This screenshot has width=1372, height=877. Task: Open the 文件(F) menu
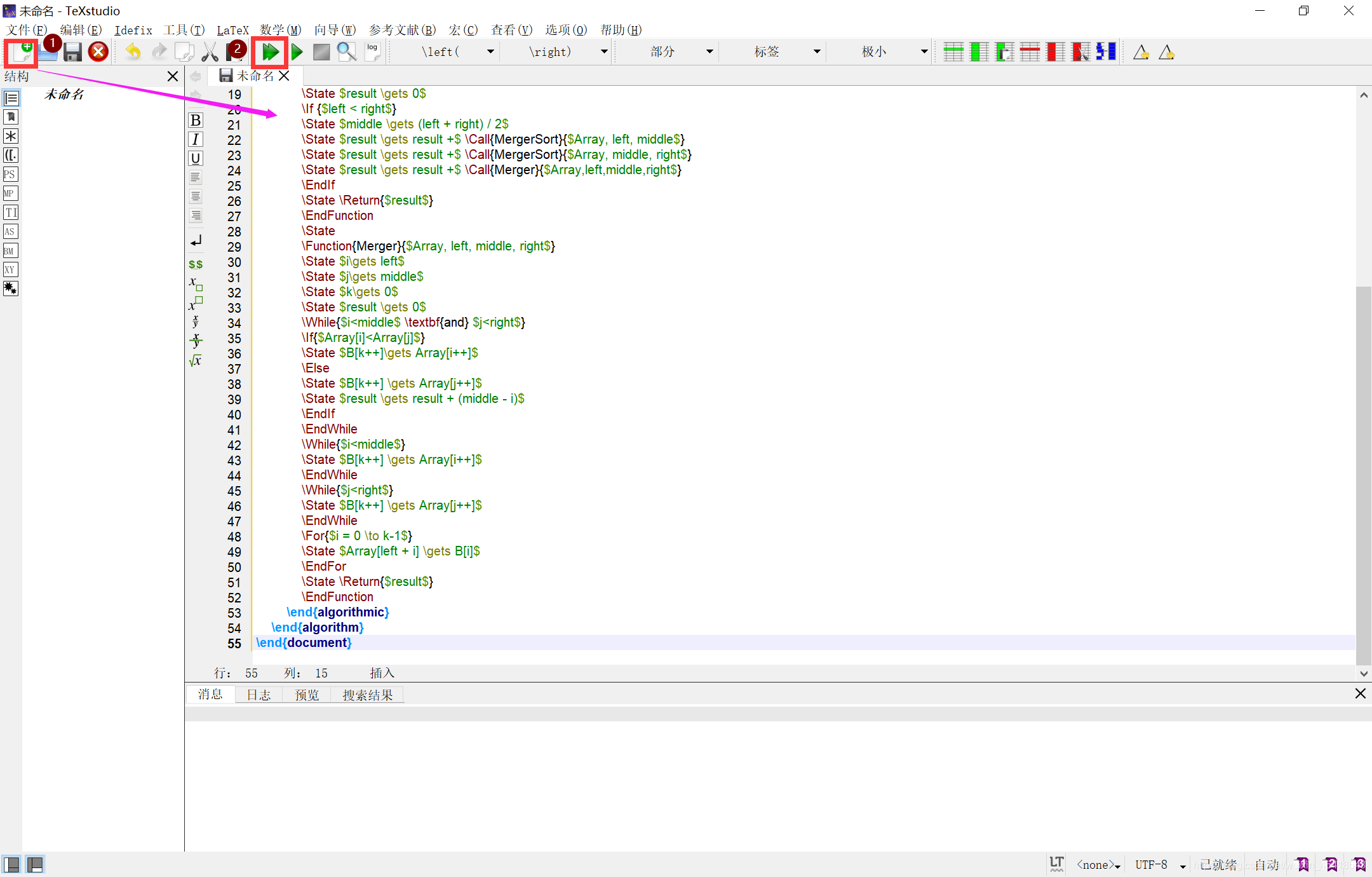27,30
